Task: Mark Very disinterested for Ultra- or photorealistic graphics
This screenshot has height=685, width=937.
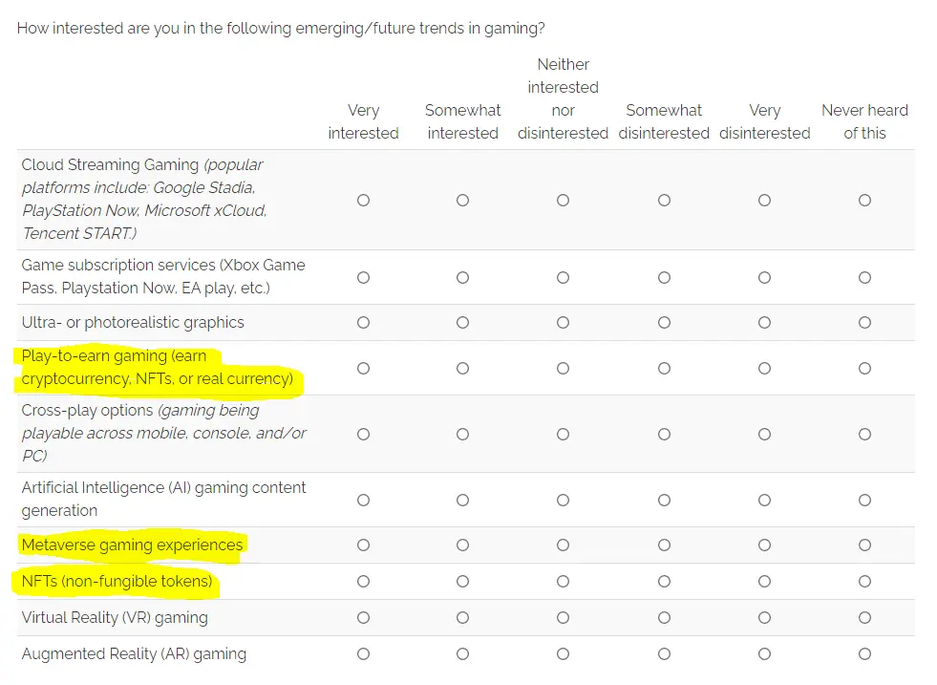Action: (764, 322)
